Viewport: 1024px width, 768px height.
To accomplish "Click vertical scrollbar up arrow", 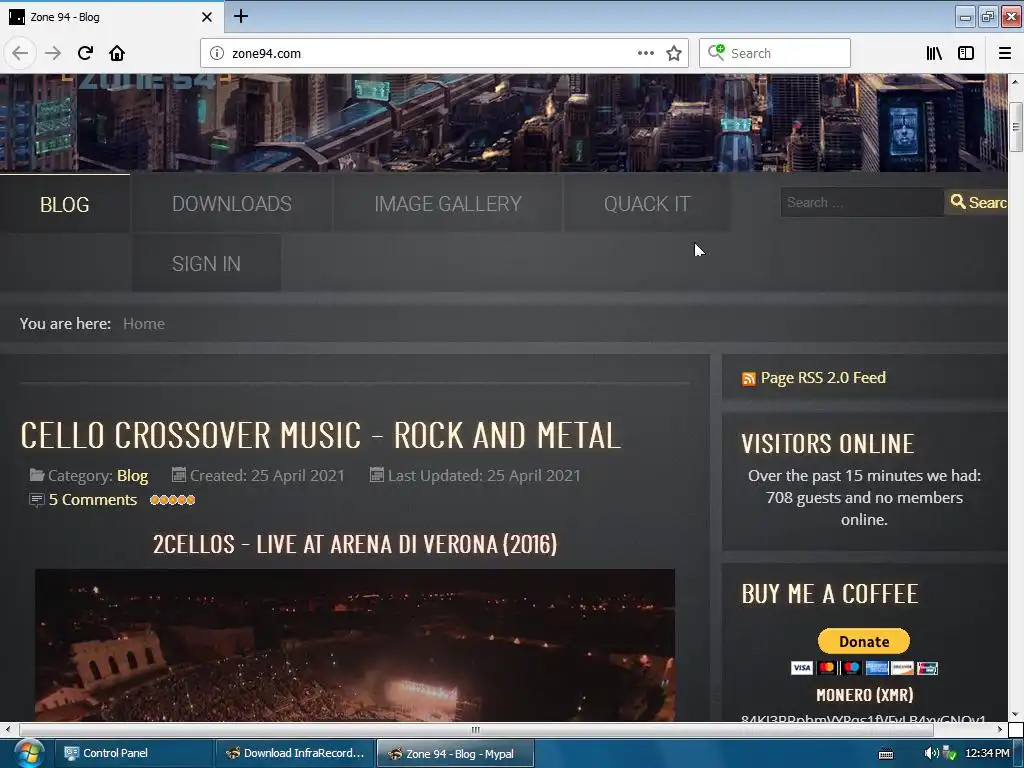I will 1015,82.
